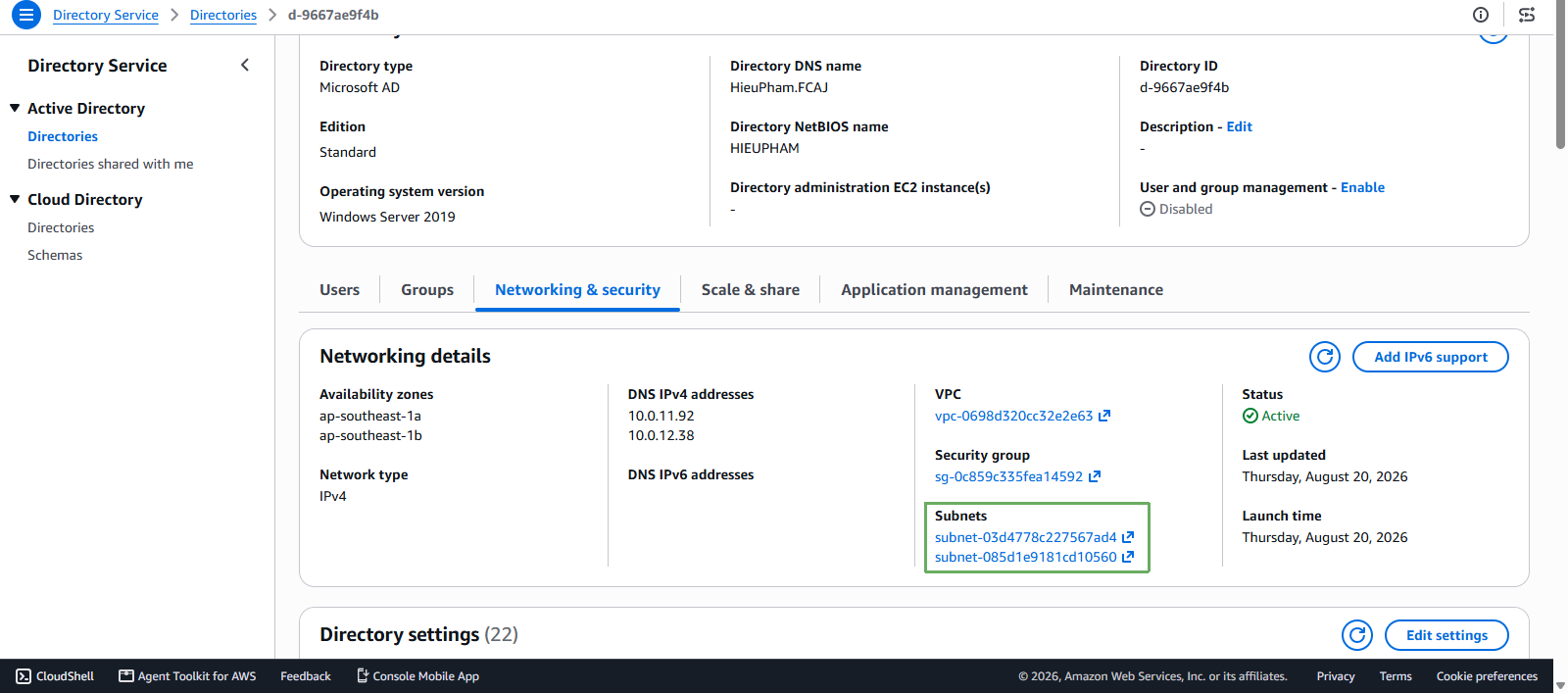Click NetBIOS name HIEUPHAM
Viewport: 1568px width, 693px height.
[764, 148]
